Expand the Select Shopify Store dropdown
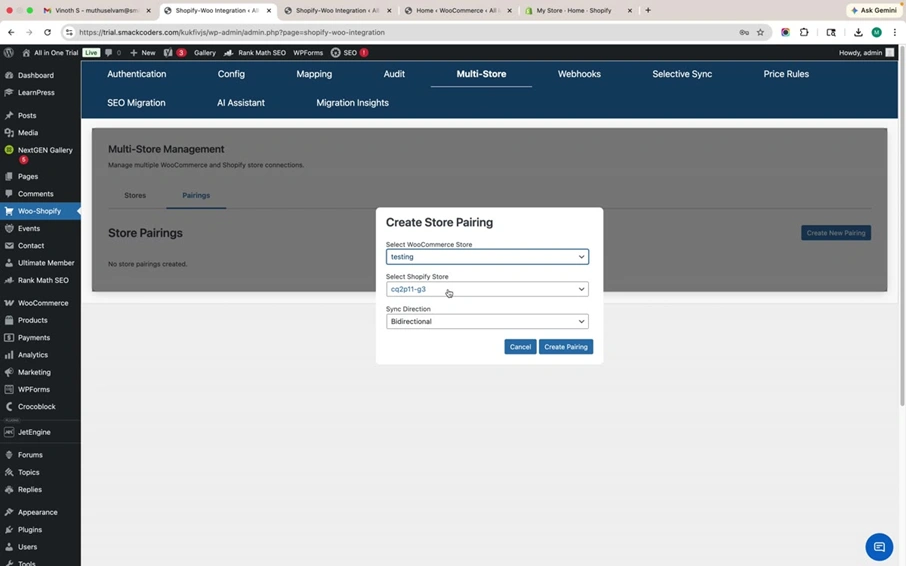Screen dimensions: 906x566 [x=487, y=289]
